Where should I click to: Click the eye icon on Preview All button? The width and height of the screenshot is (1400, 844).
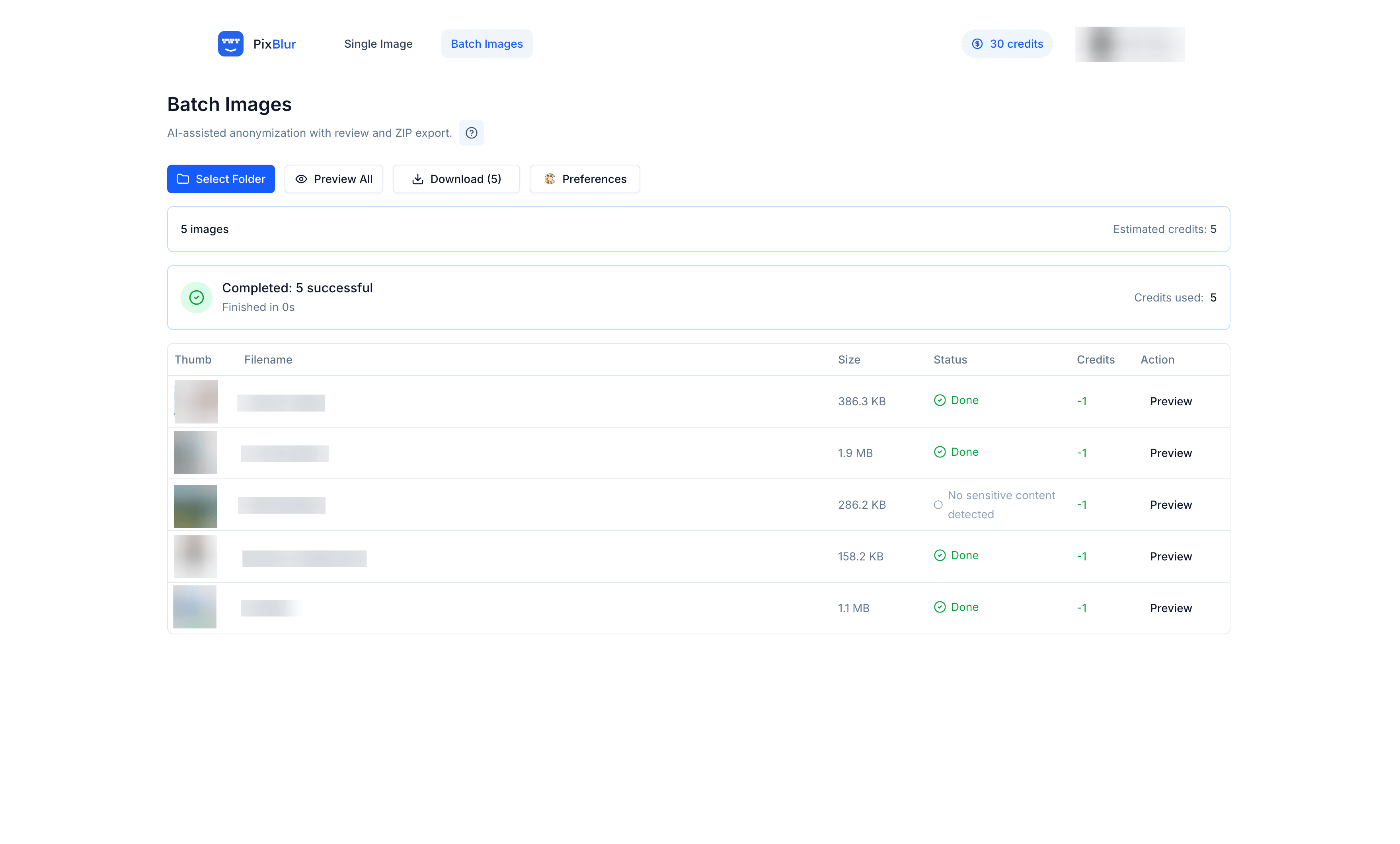coord(301,179)
